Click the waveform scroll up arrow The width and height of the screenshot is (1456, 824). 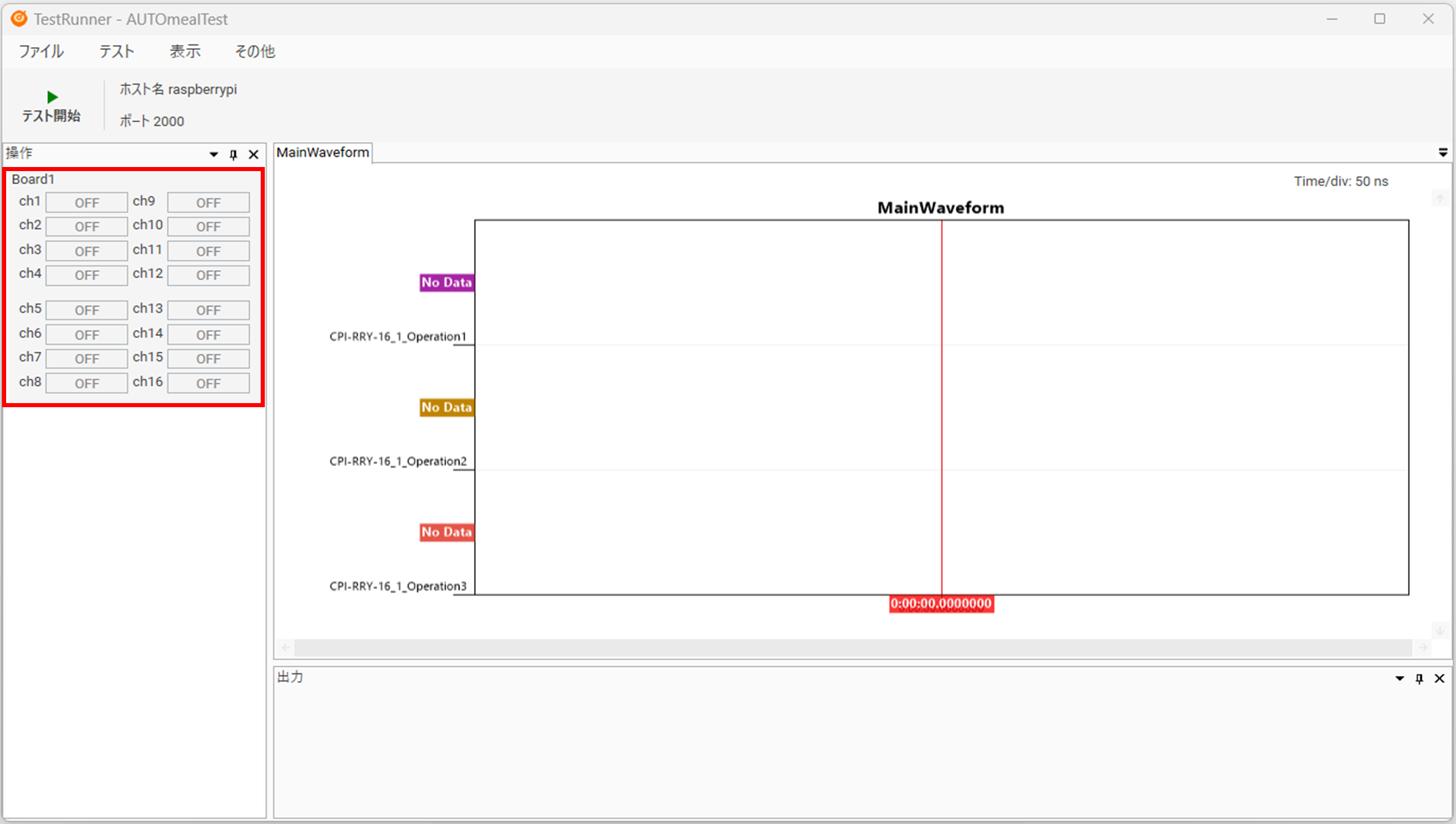pos(1440,198)
